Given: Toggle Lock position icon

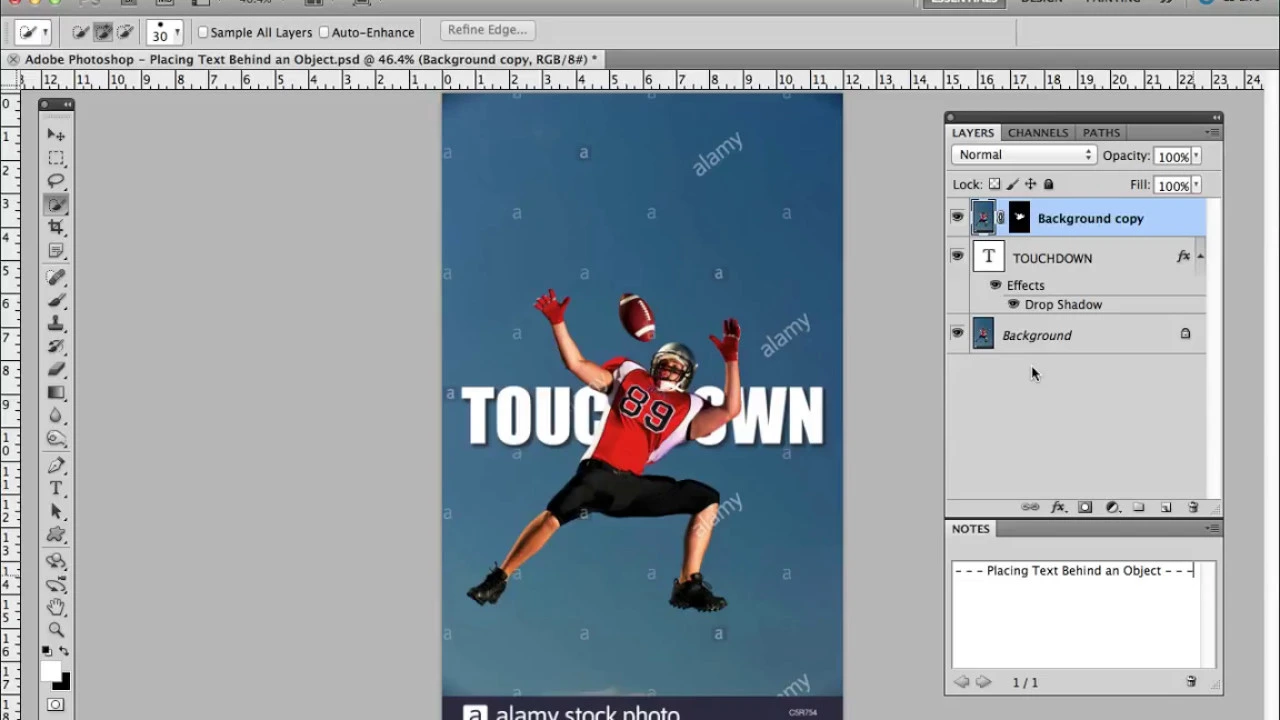Looking at the screenshot, I should 1030,184.
